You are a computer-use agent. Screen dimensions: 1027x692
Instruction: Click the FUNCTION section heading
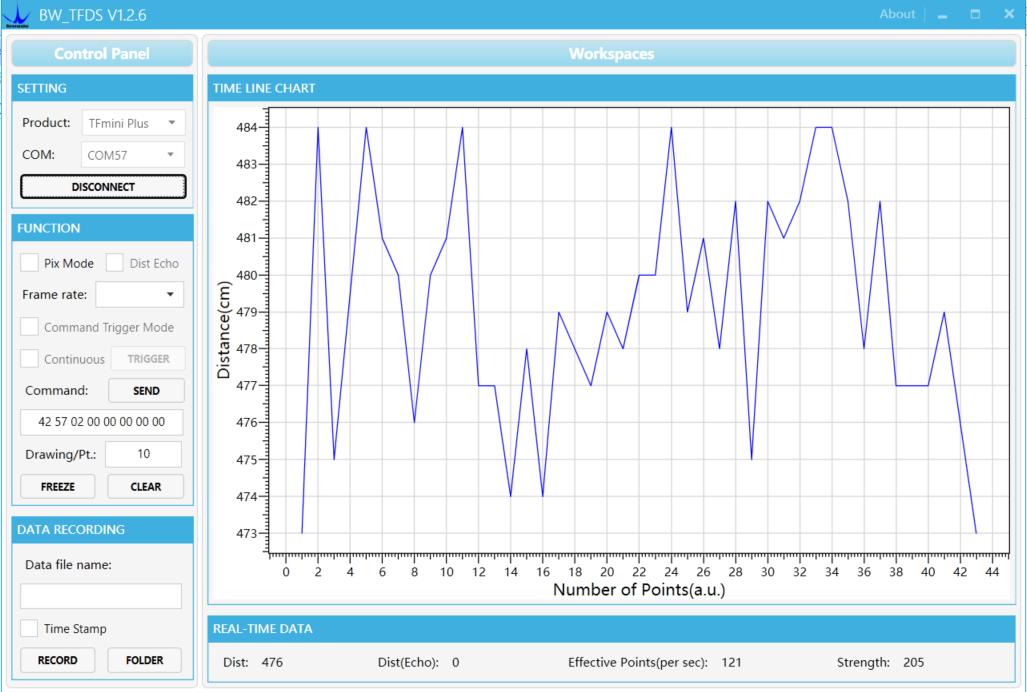(x=48, y=228)
